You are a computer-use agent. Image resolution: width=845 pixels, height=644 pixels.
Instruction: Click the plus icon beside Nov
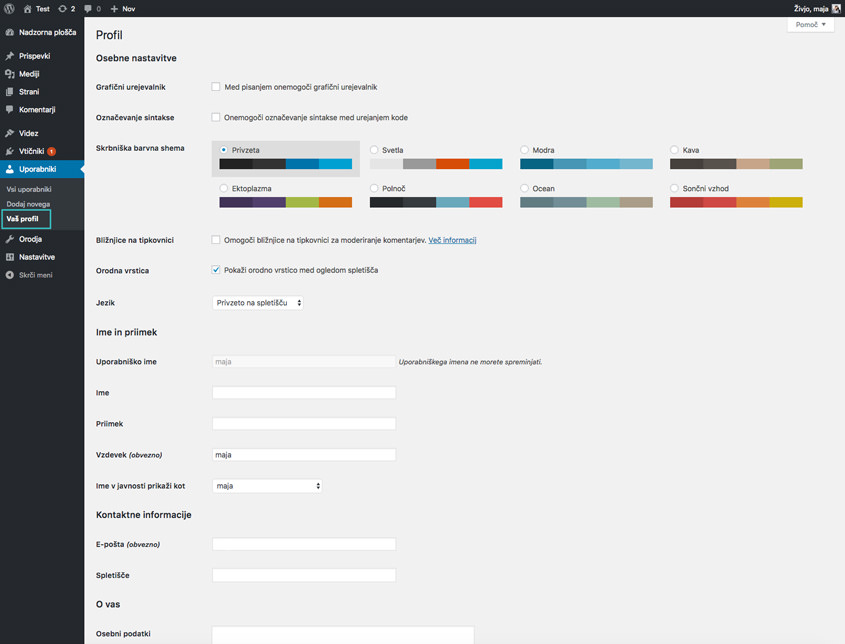pos(114,9)
